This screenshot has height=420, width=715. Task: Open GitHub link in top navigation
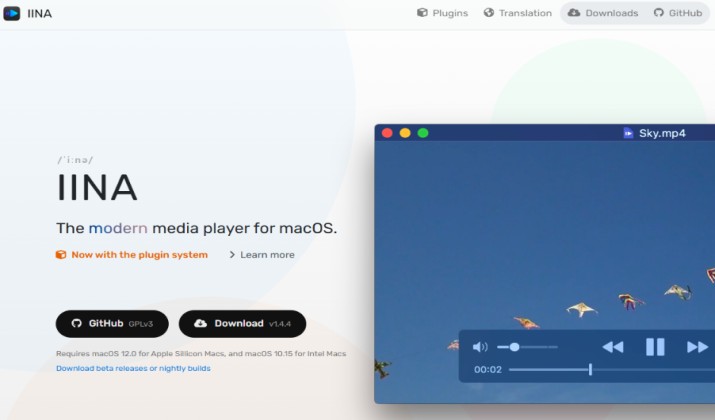tap(678, 13)
